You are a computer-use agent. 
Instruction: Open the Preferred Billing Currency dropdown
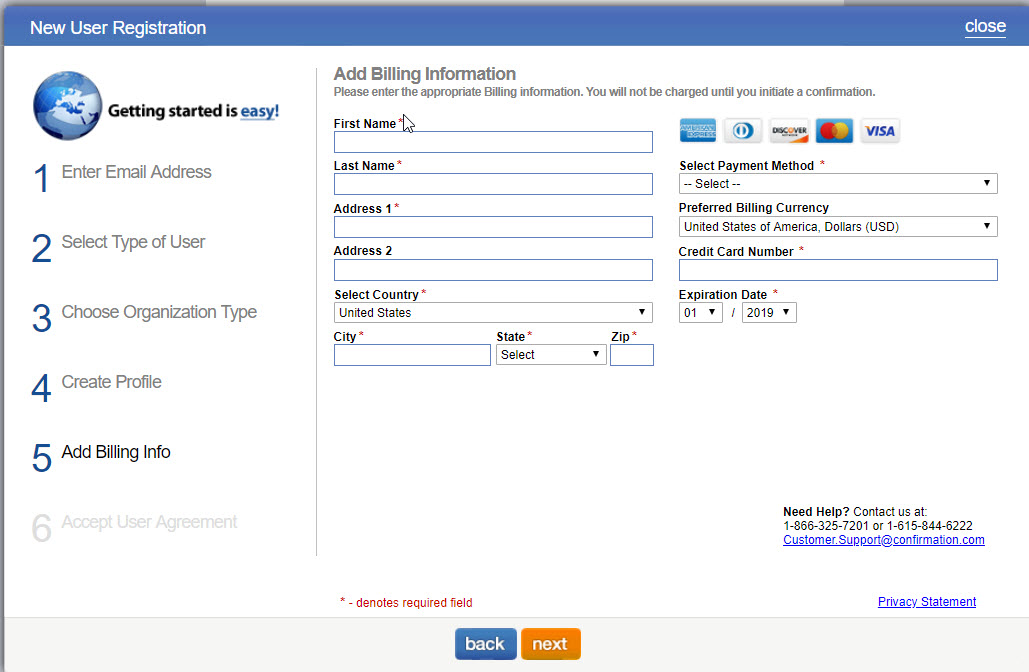point(837,226)
